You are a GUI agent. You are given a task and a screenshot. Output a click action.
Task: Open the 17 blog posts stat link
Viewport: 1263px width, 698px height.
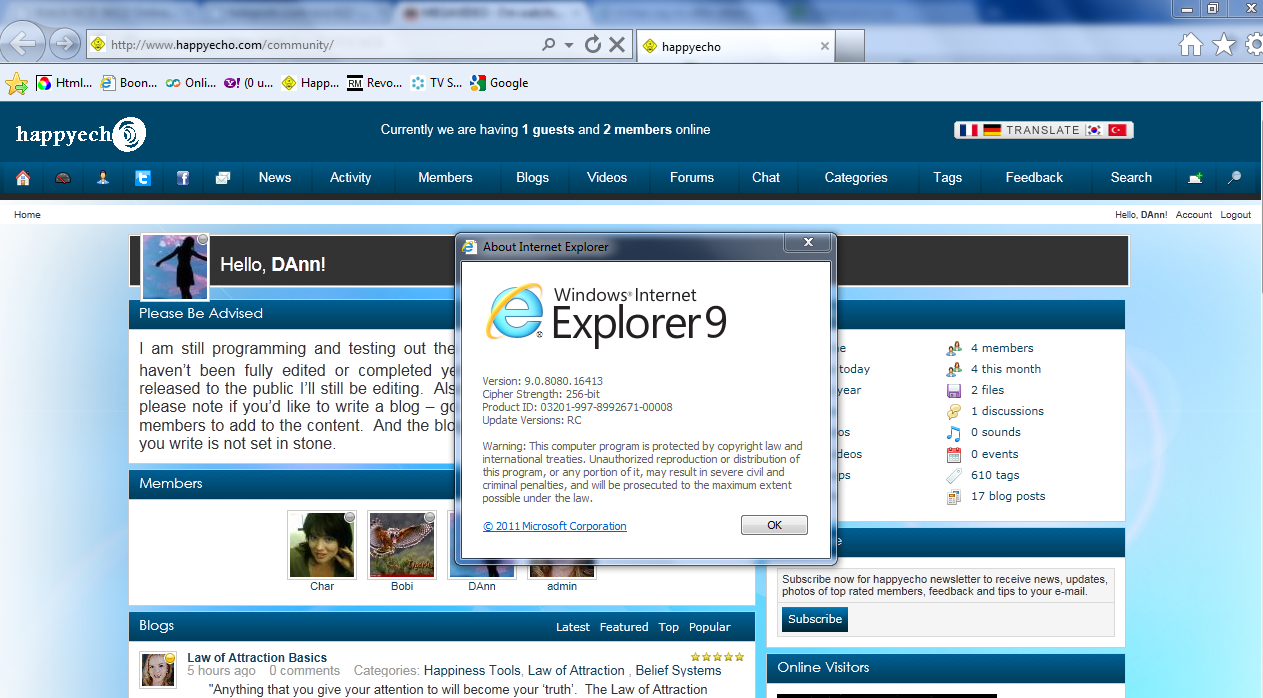1008,496
